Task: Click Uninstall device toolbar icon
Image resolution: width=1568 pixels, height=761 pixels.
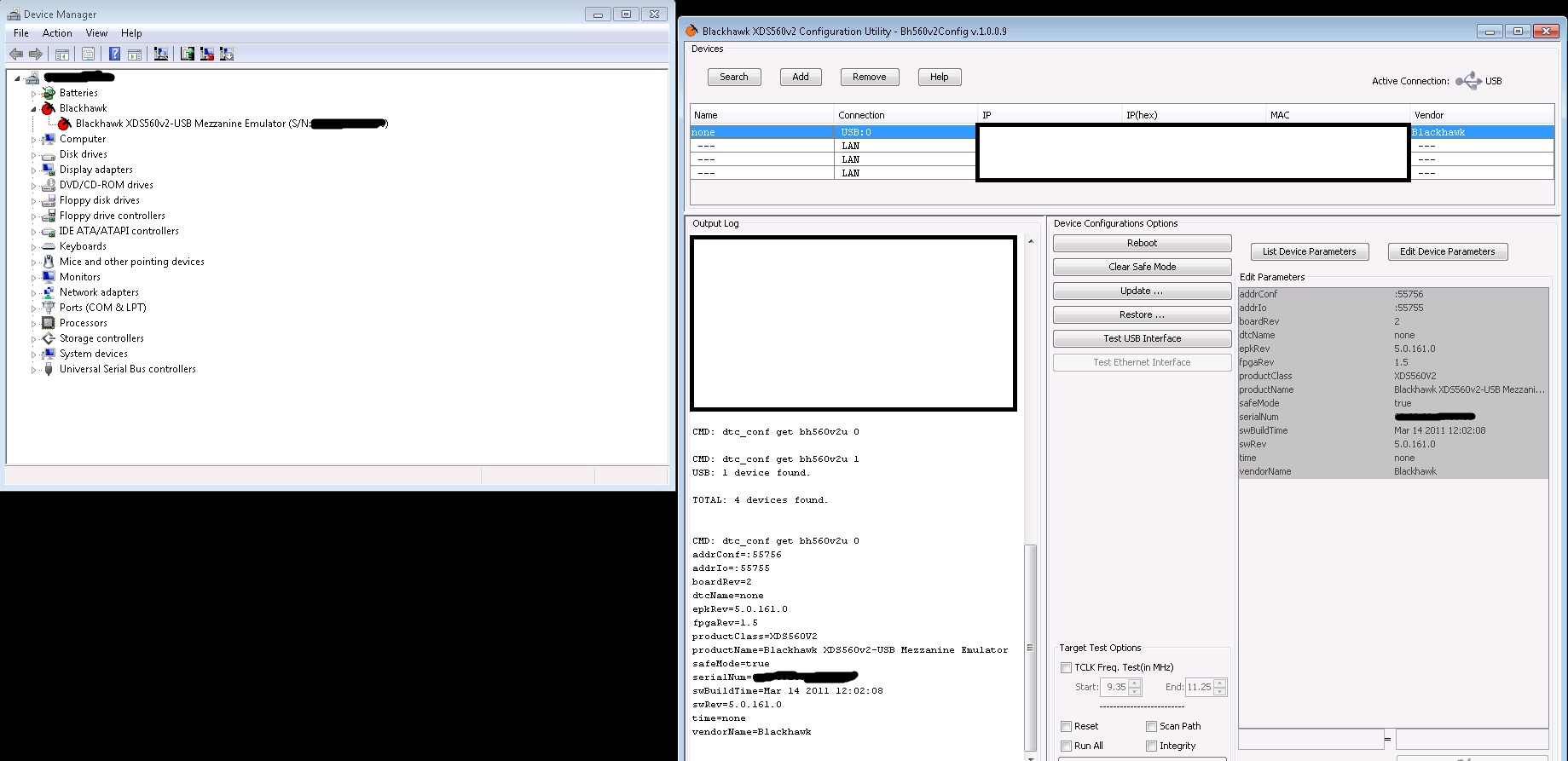Action: click(x=207, y=54)
